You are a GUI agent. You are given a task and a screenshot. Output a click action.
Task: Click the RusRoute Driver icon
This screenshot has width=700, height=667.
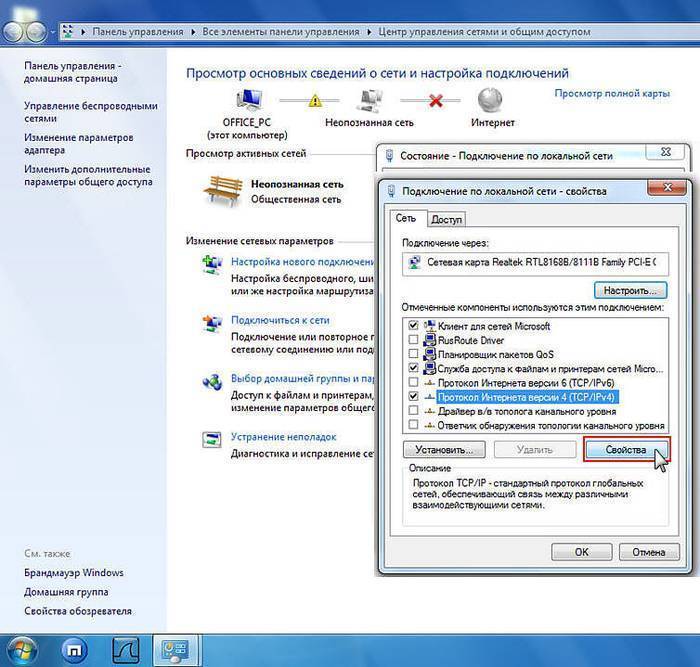pos(429,340)
